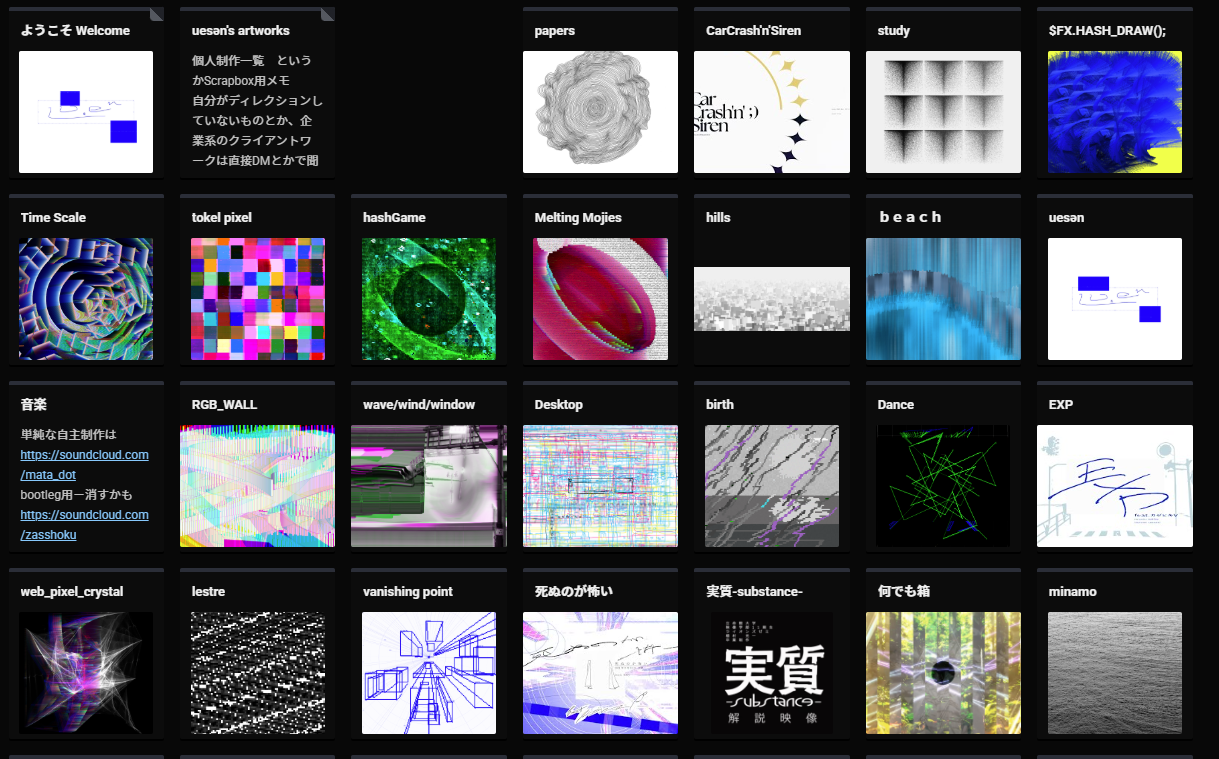The width and height of the screenshot is (1219, 759).
Task: Open the "CarCrash'n'Siren" artwork card
Action: click(771, 112)
